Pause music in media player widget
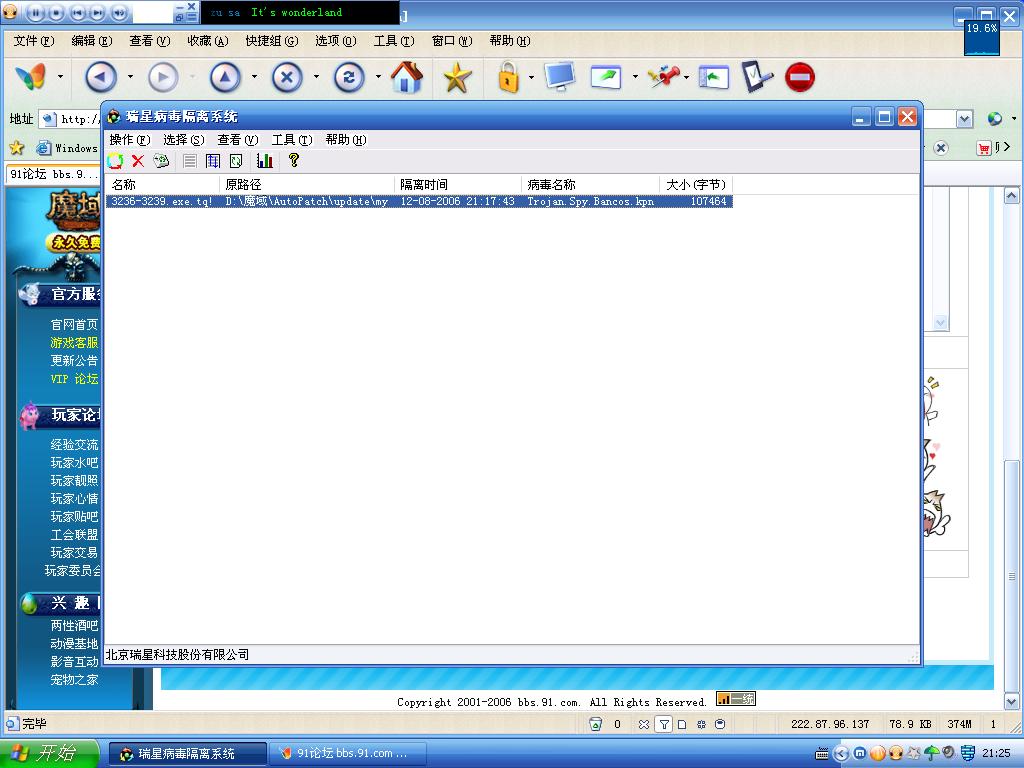 (36, 12)
